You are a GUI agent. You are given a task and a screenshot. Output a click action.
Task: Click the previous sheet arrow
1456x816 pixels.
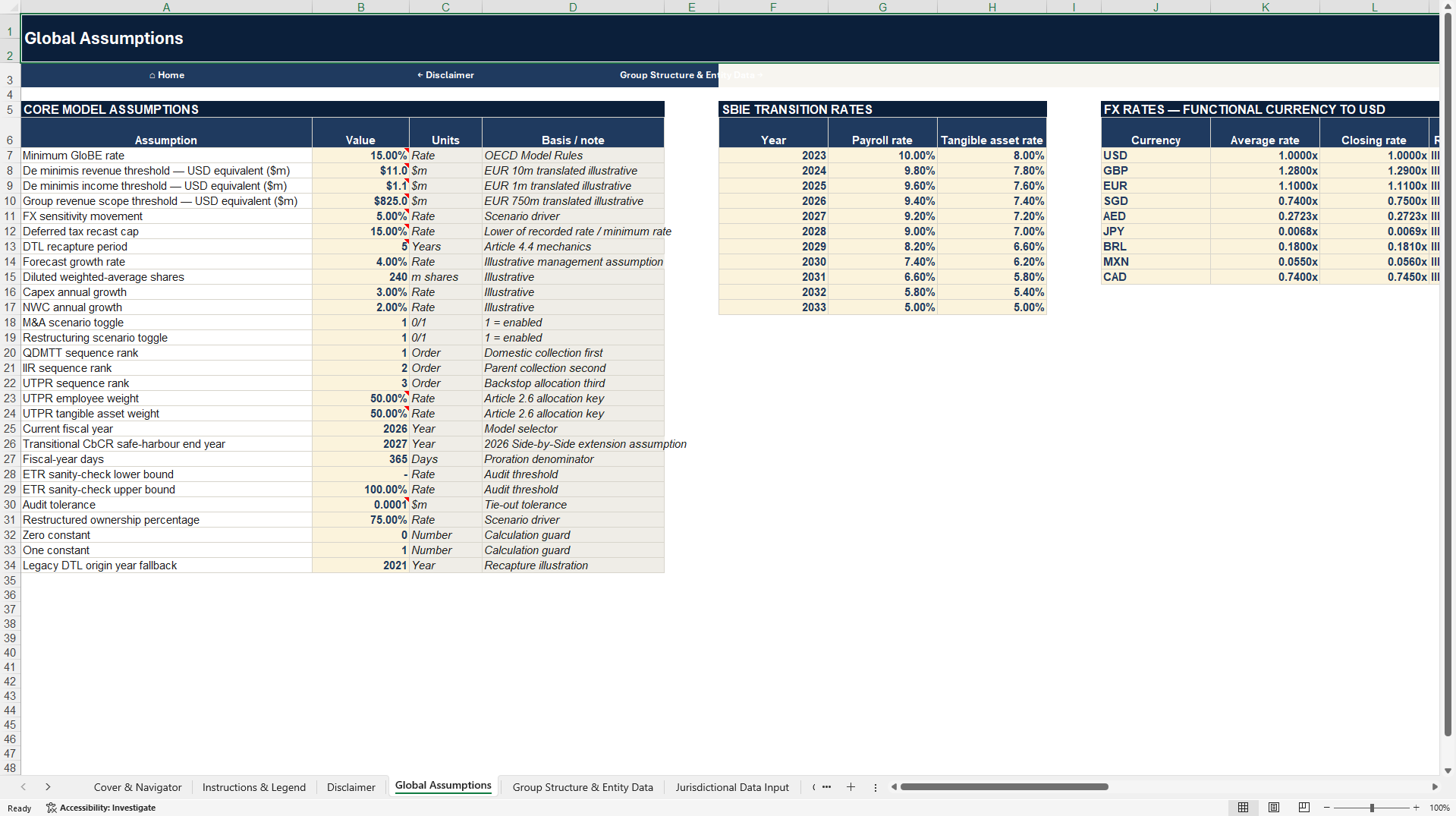point(24,787)
